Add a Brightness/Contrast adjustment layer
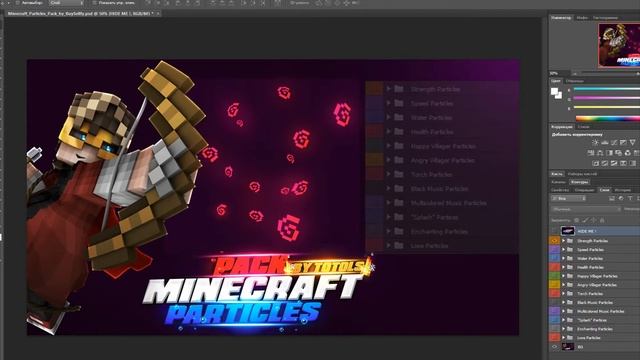 tap(595, 142)
